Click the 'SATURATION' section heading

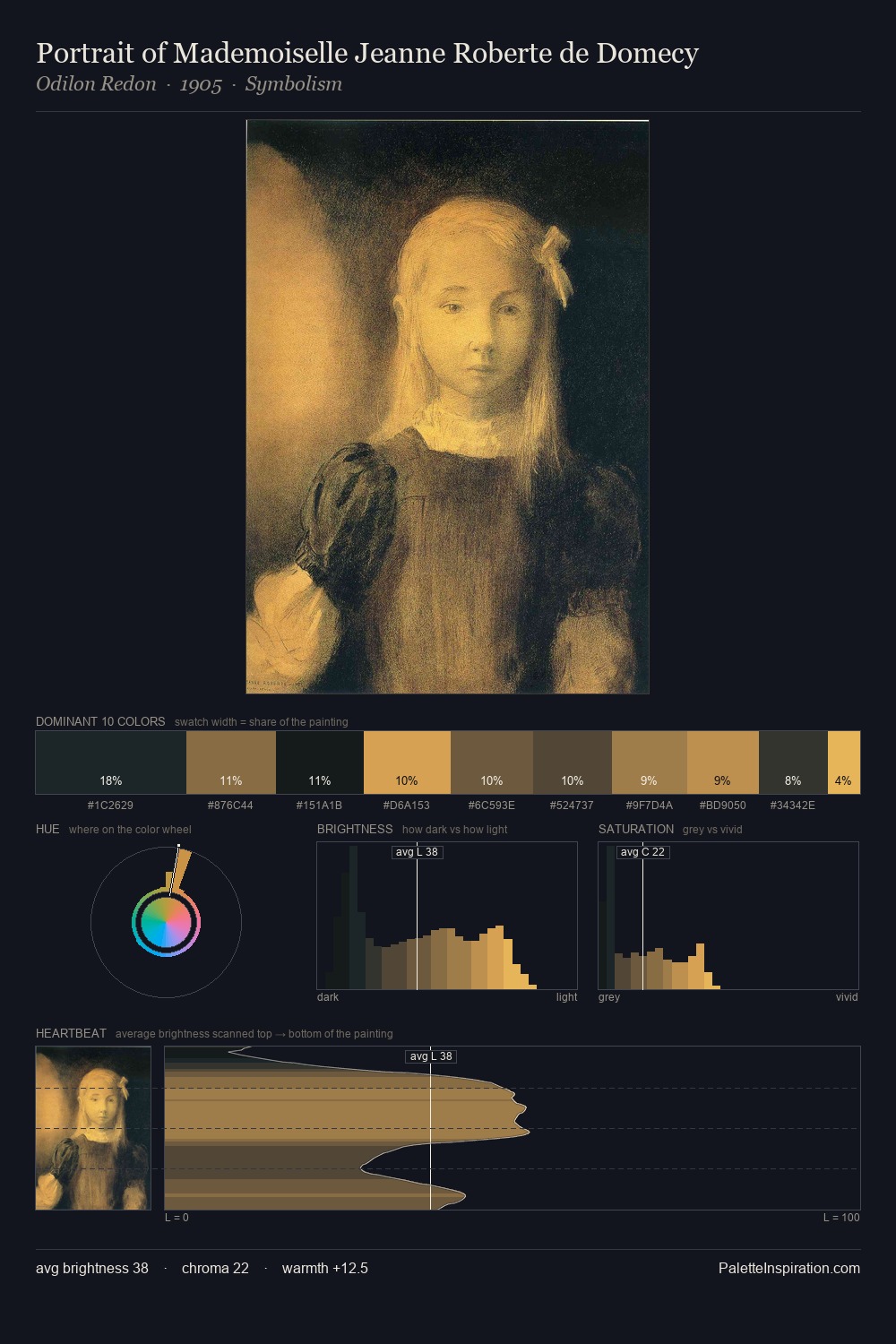pos(636,829)
